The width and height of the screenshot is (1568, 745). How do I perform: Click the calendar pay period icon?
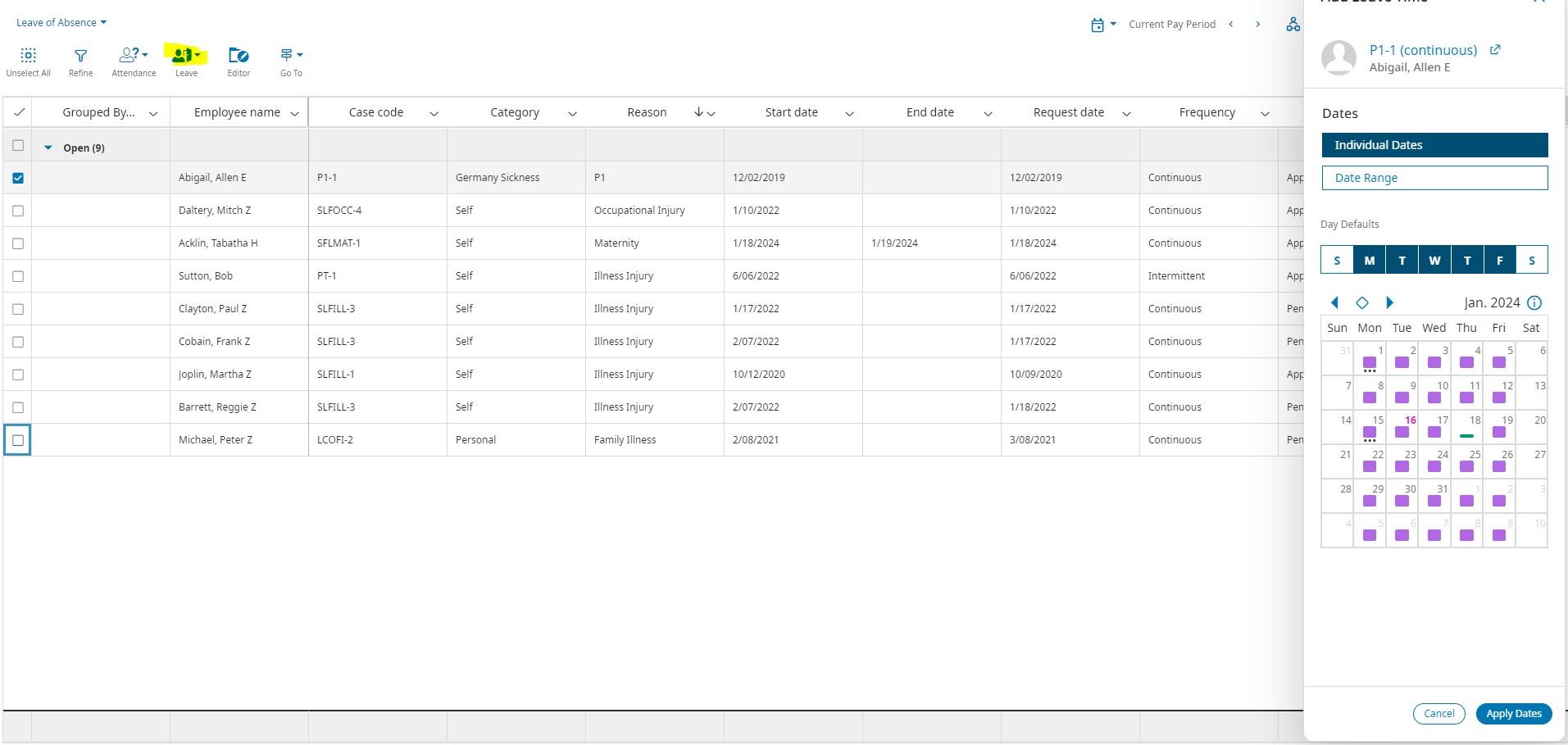click(1098, 25)
